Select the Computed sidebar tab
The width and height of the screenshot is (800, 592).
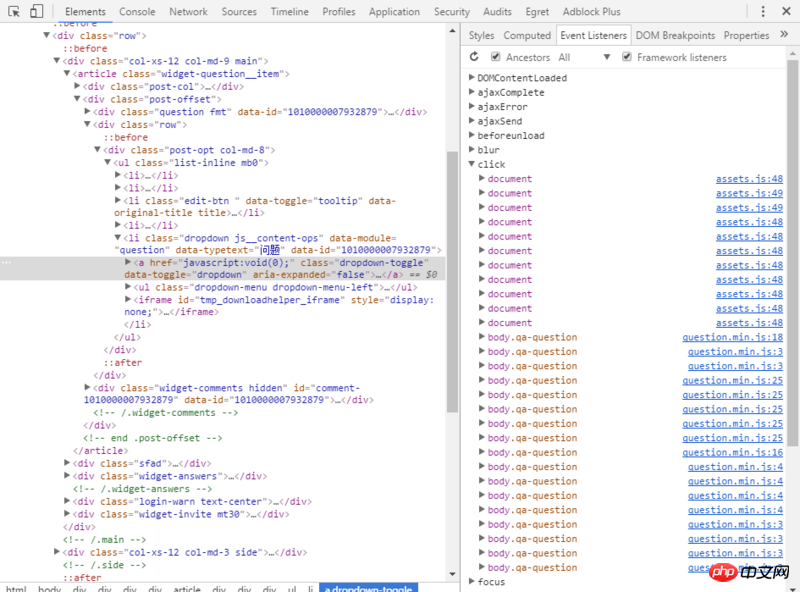click(527, 35)
